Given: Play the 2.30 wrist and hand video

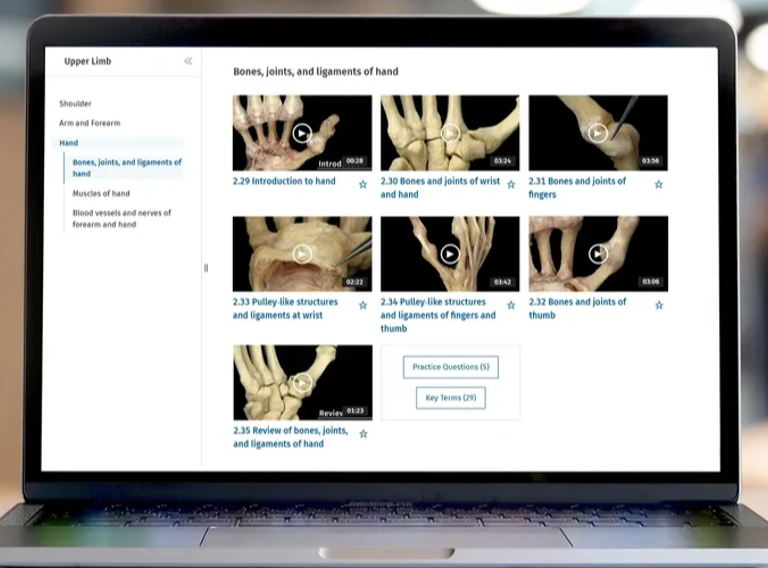Looking at the screenshot, I should (x=450, y=133).
